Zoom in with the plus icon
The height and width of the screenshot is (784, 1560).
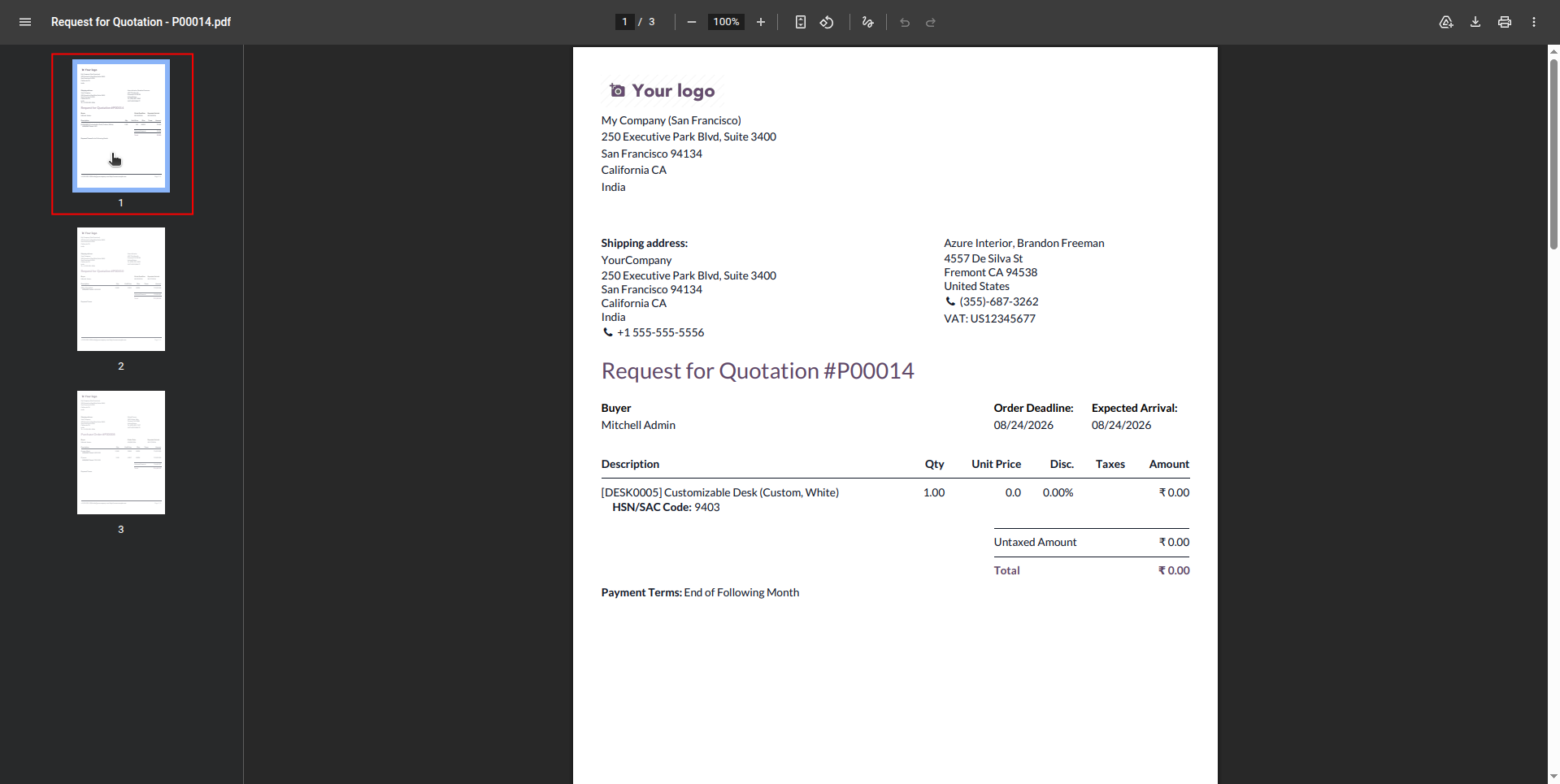click(x=761, y=22)
